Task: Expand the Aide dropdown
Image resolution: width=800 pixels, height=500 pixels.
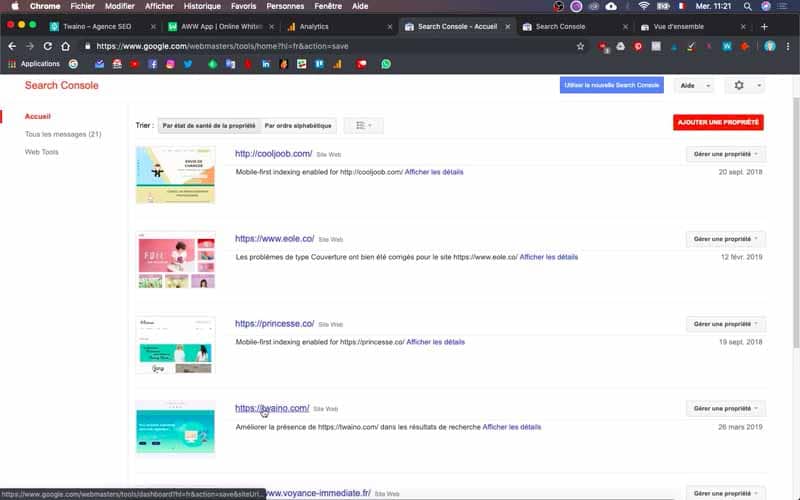Action: [694, 85]
